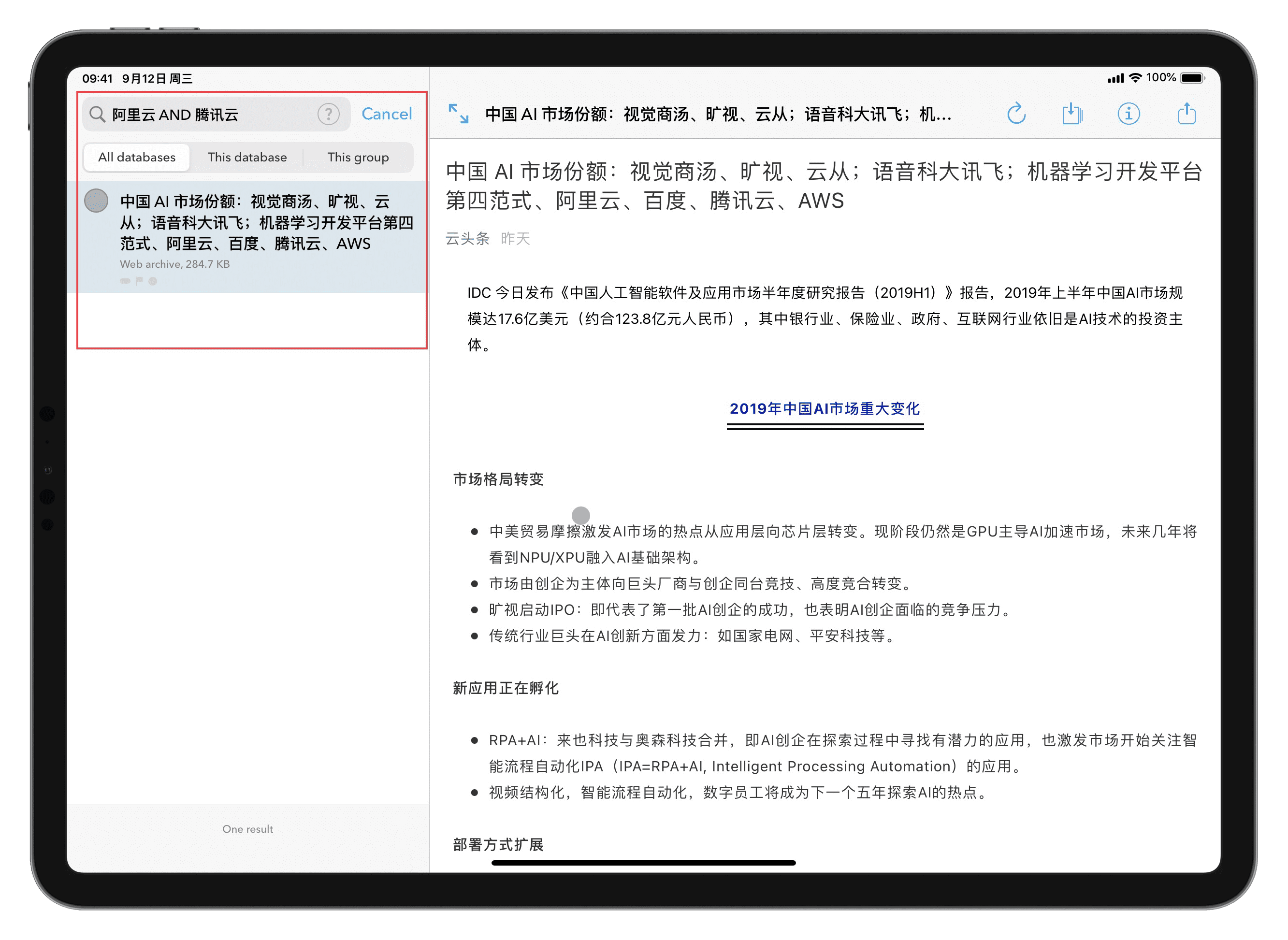Tap the home indicator bar
The width and height of the screenshot is (1288, 940).
click(x=643, y=863)
